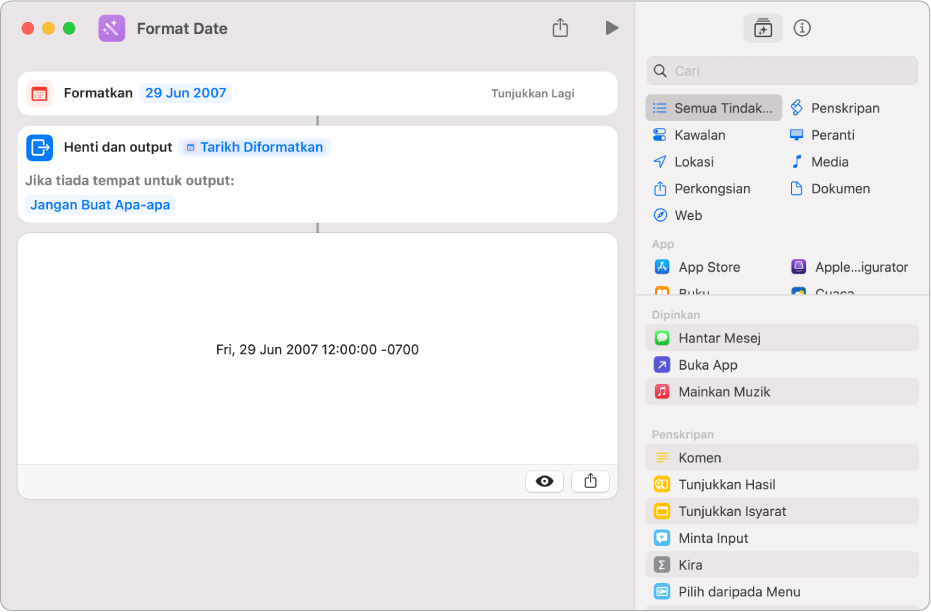Viewport: 931px width, 612px height.
Task: Open the action library panel icon
Action: coord(763,28)
